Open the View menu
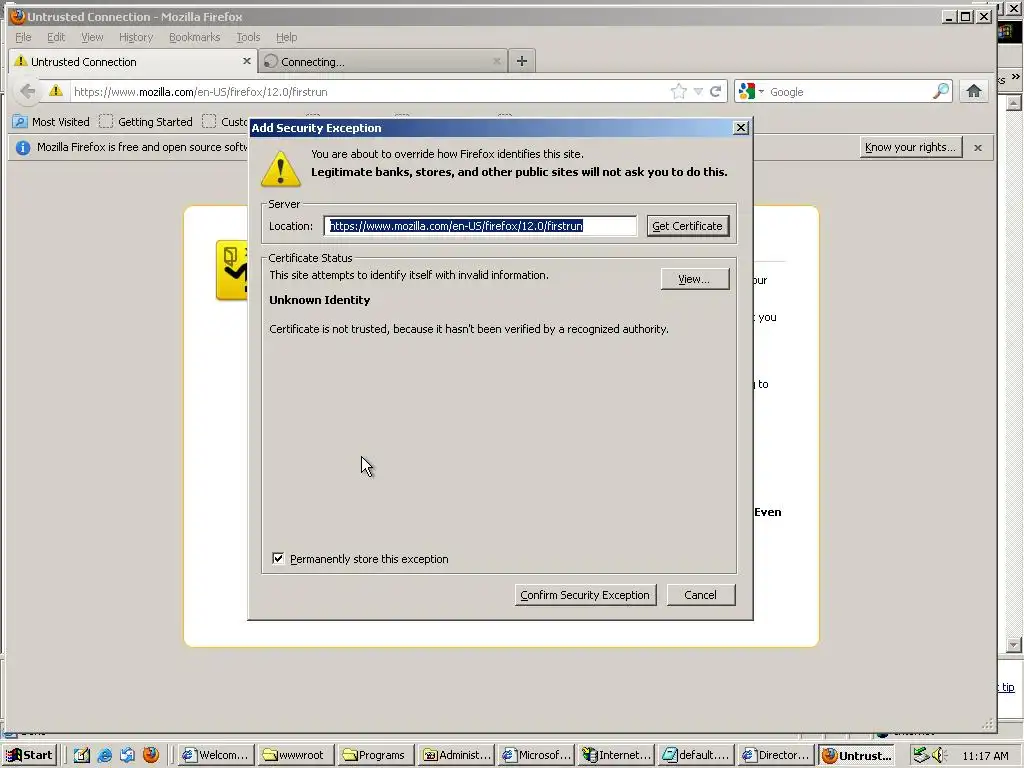Viewport: 1024px width, 768px height. pos(92,37)
